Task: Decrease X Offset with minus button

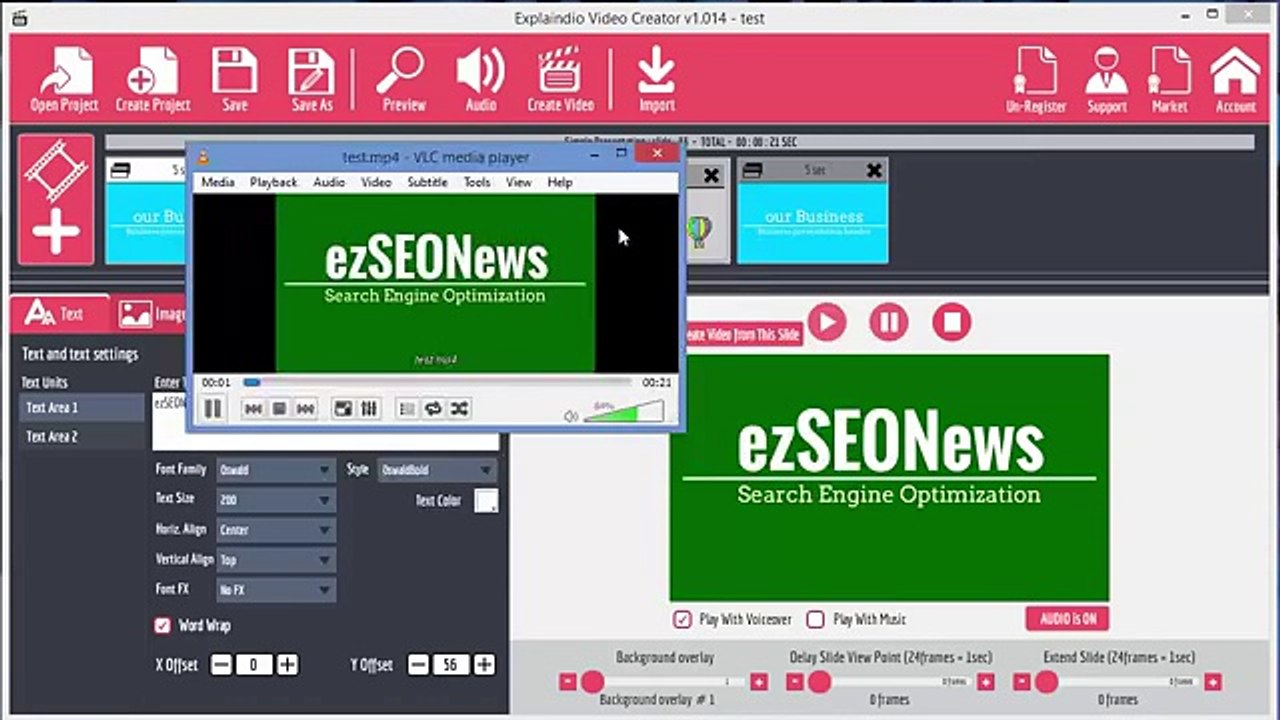Action: (222, 665)
